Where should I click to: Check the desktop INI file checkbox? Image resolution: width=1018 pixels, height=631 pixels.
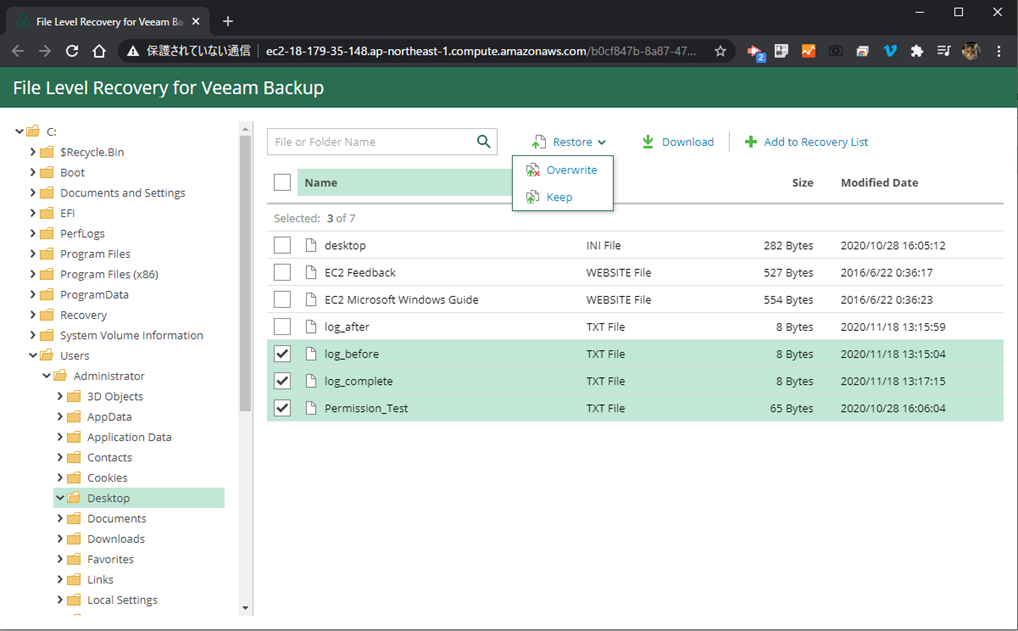click(282, 245)
